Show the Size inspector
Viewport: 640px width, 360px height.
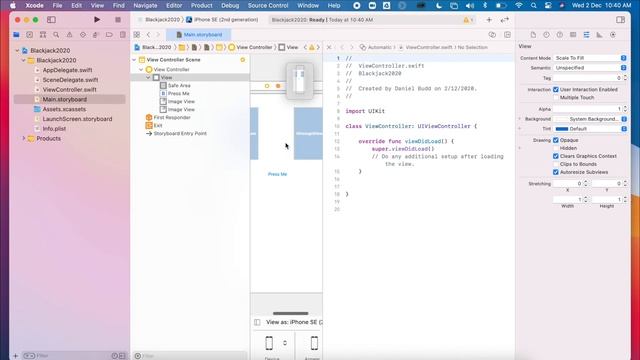[600, 35]
